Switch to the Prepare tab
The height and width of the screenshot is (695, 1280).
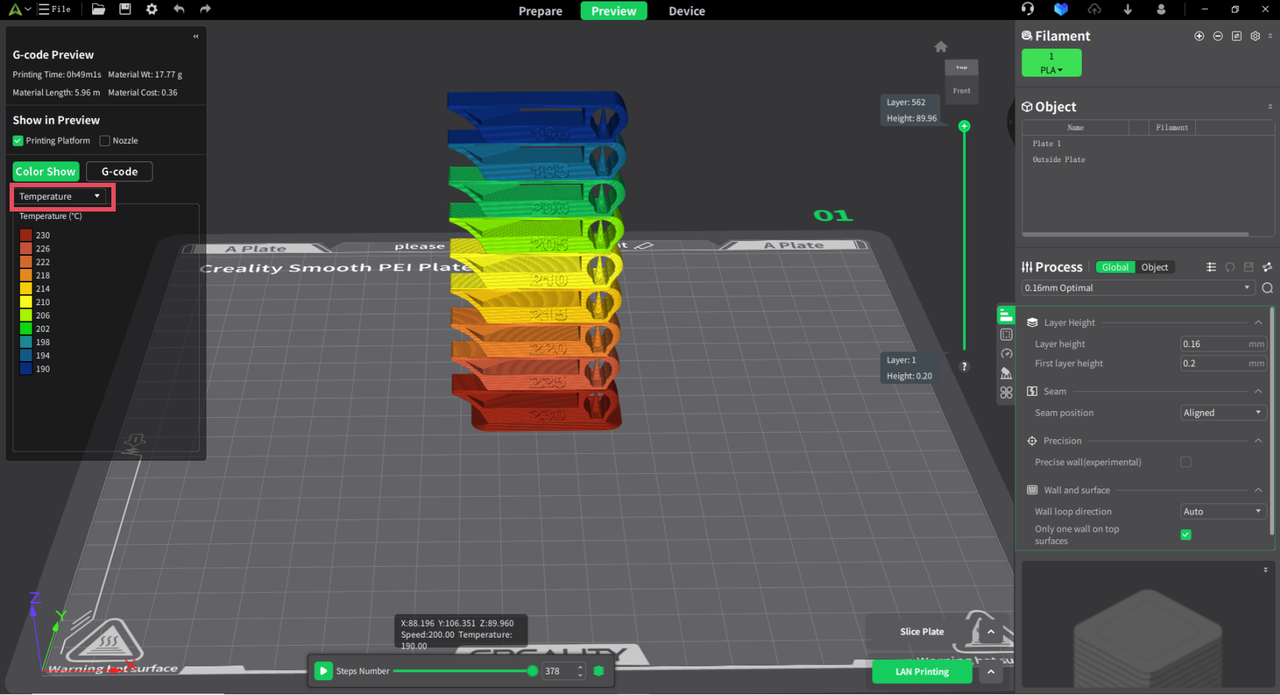pos(540,11)
